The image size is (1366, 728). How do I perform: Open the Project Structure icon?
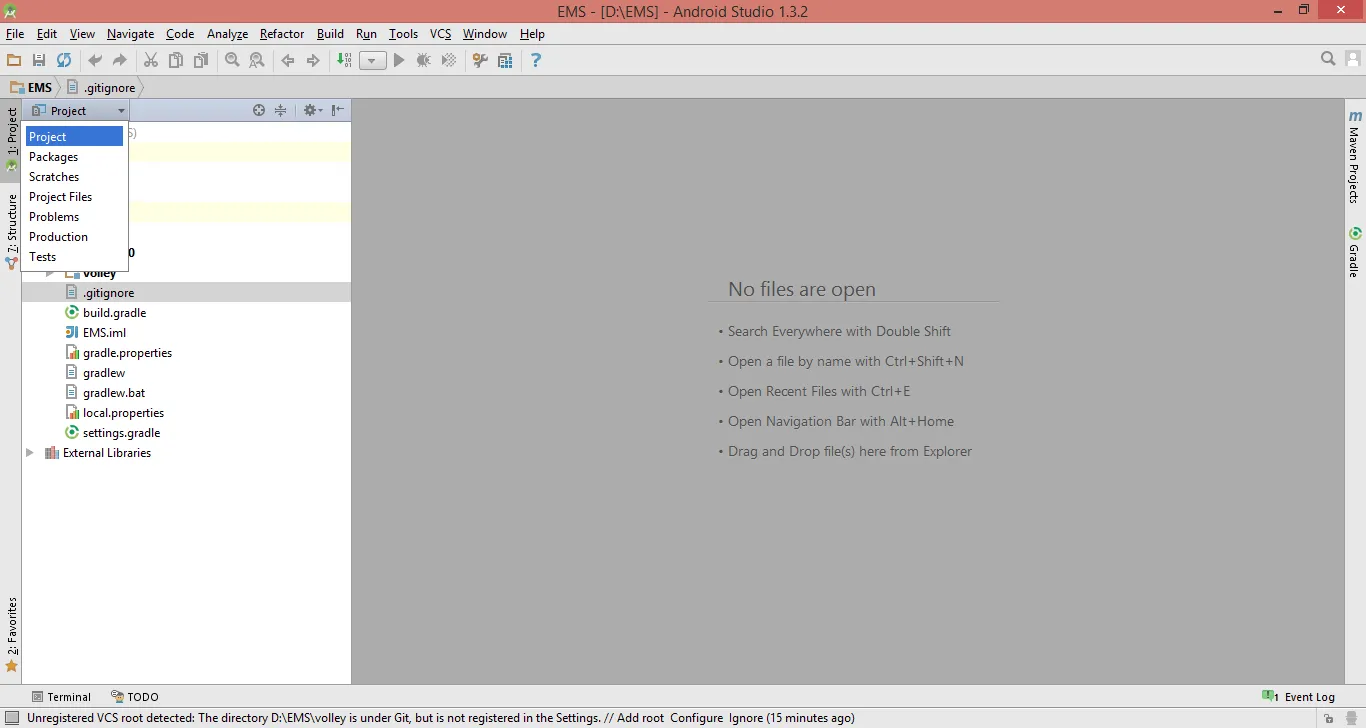pyautogui.click(x=505, y=60)
